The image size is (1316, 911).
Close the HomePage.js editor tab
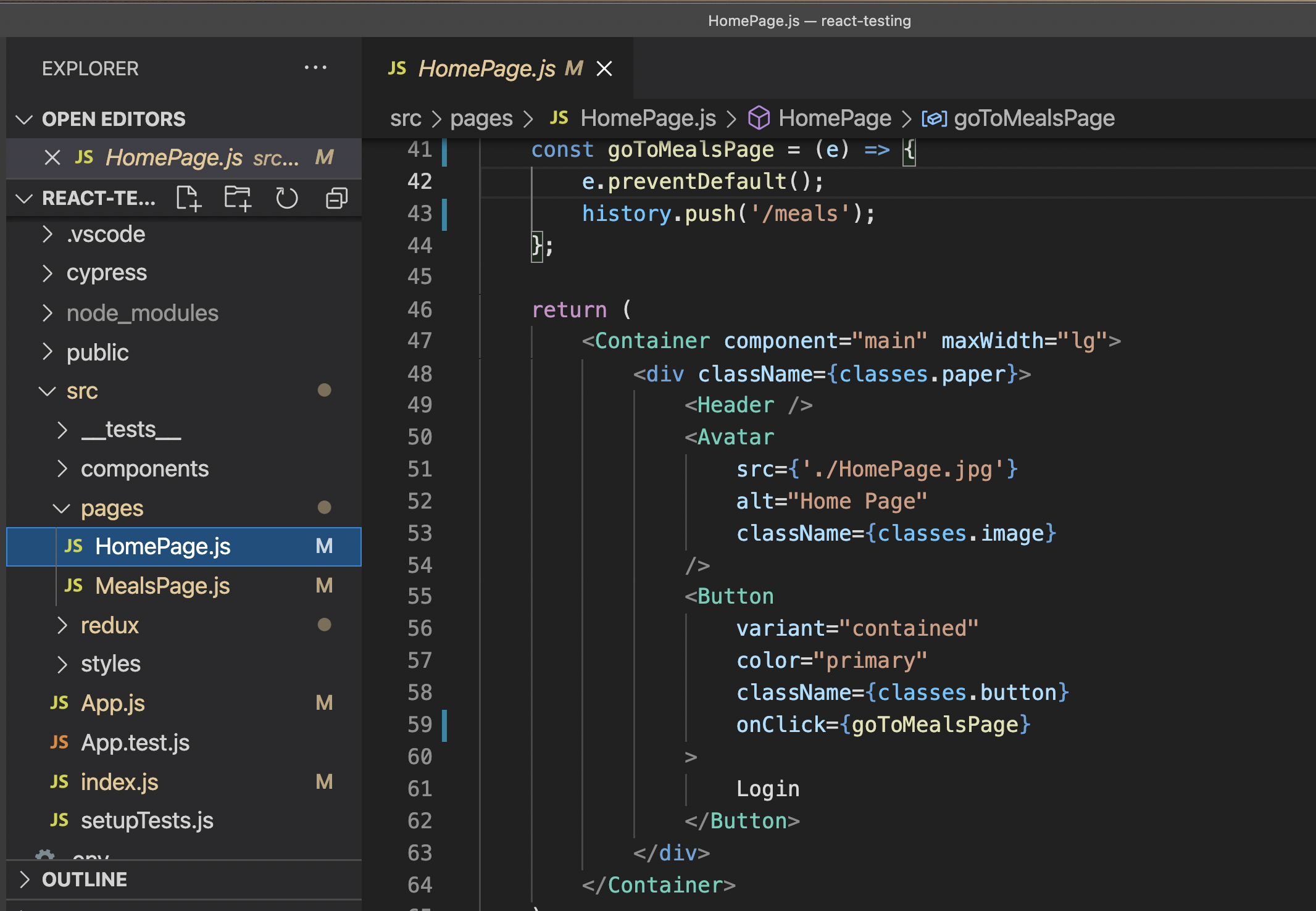[604, 69]
